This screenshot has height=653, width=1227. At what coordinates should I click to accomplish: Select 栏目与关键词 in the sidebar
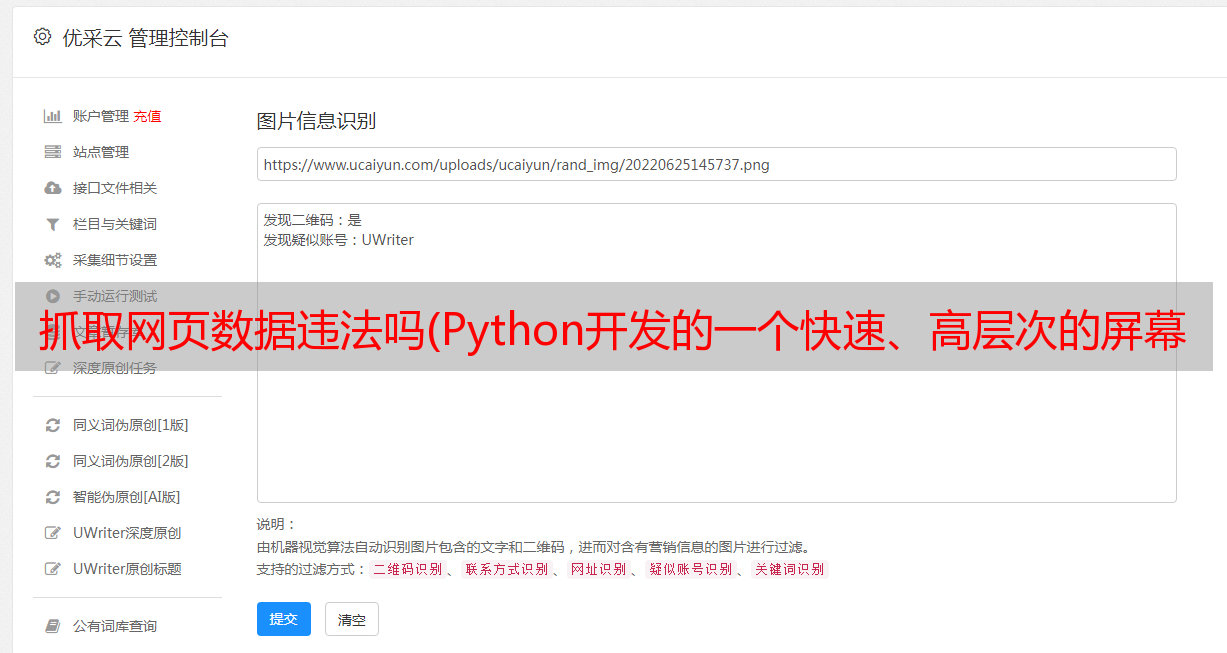click(x=115, y=224)
